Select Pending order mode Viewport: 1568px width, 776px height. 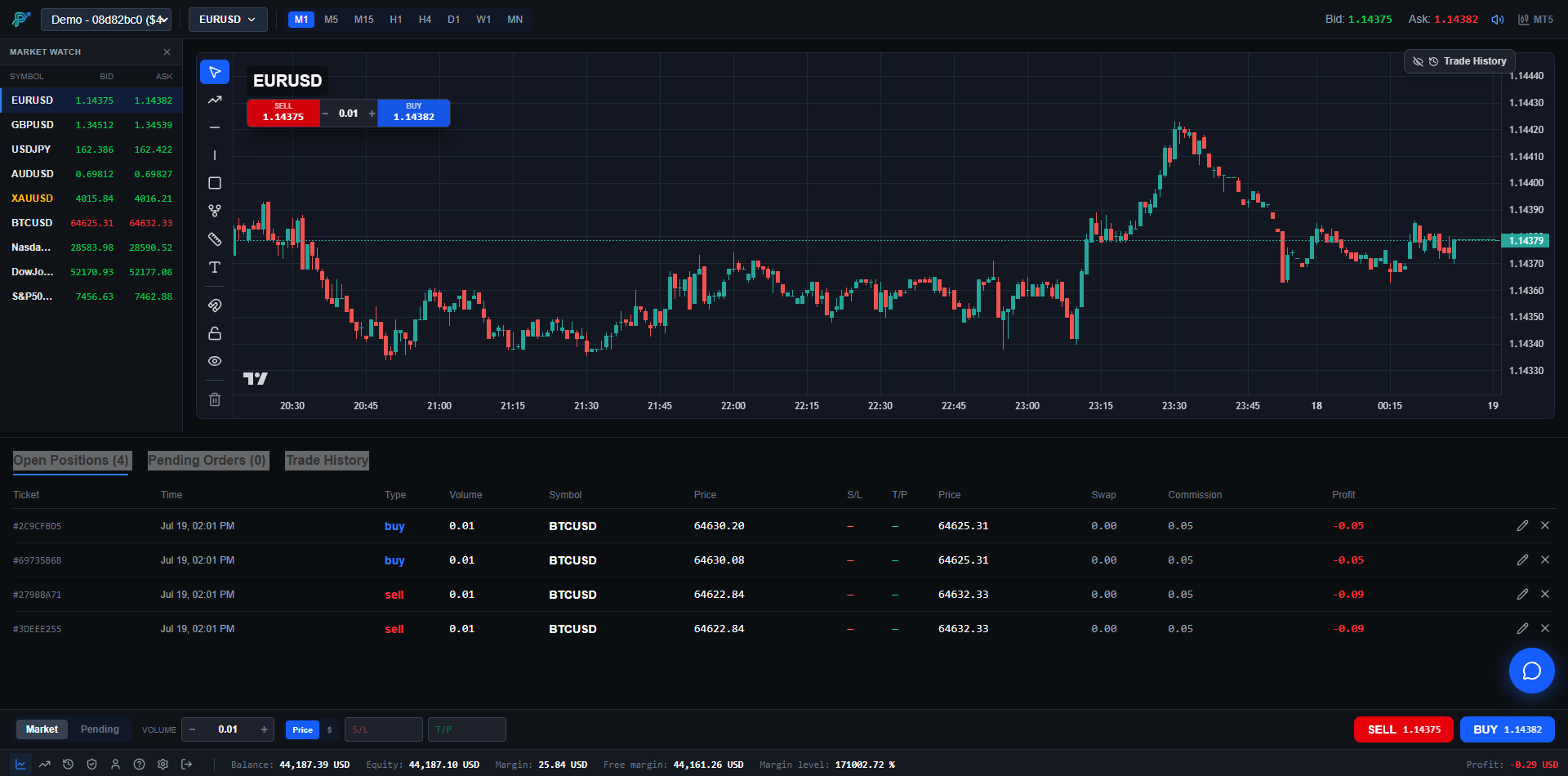pos(100,729)
